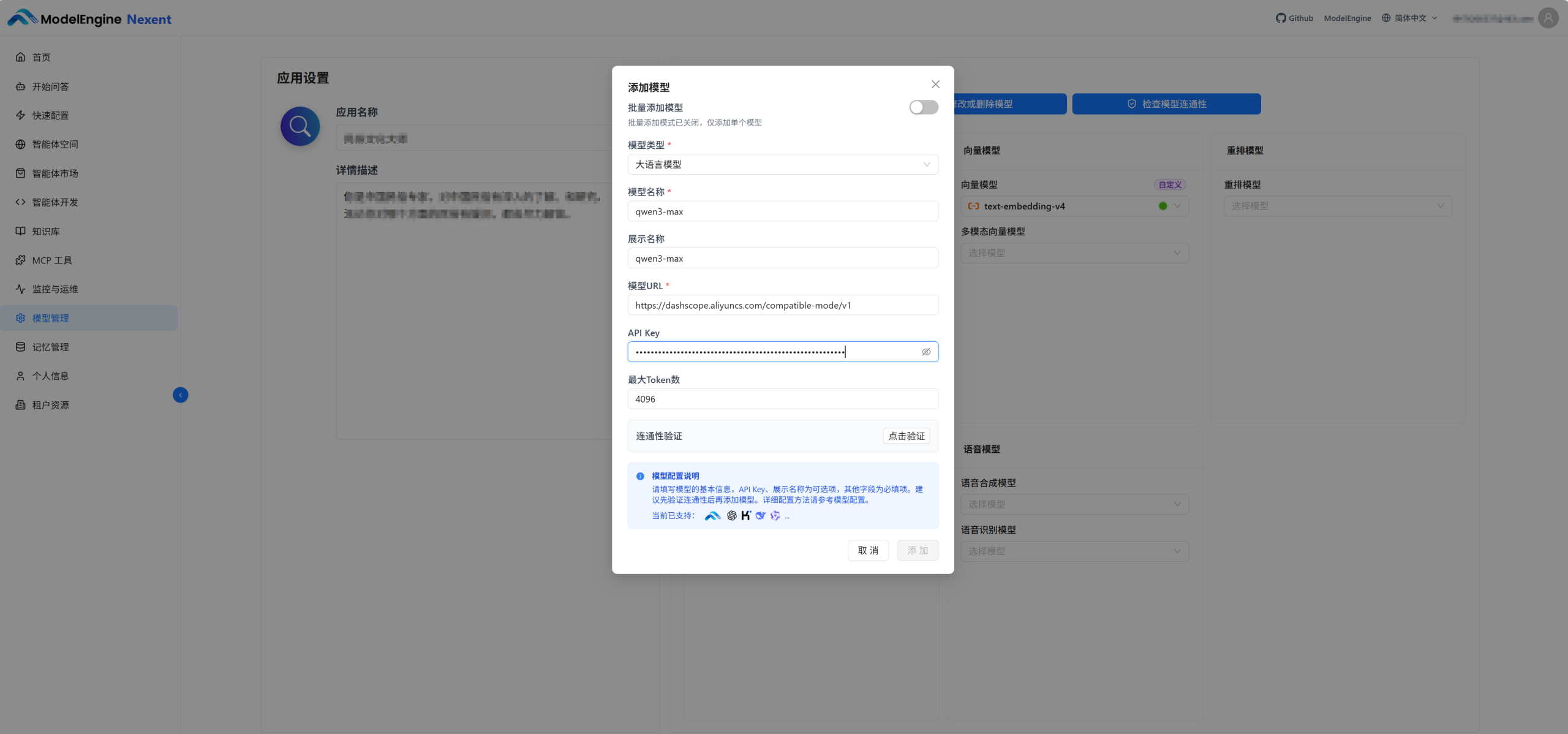Click the user avatar in top right
1568x734 pixels.
click(x=1548, y=18)
